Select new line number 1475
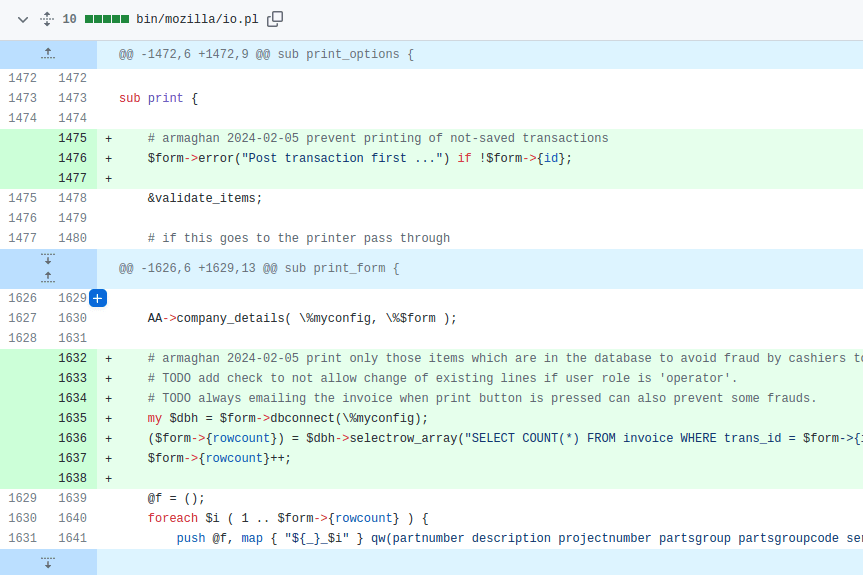863x575 pixels. click(x=72, y=138)
